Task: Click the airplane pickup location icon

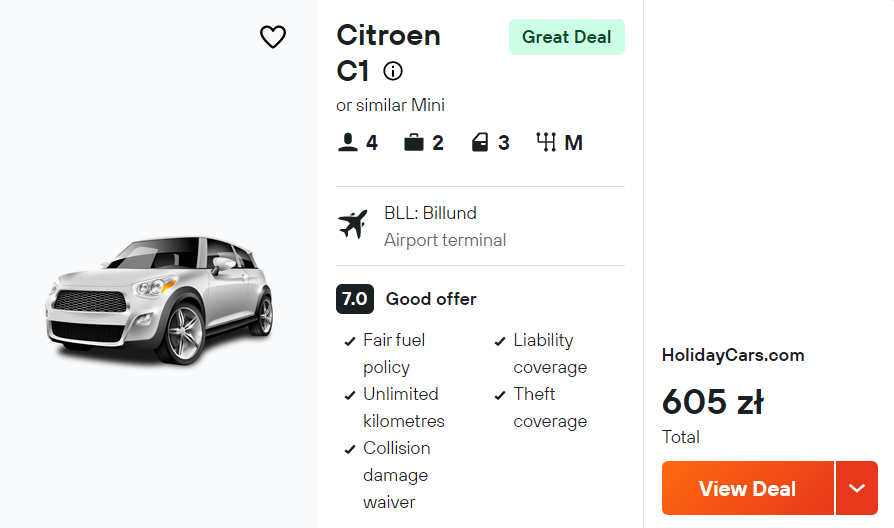Action: point(353,225)
